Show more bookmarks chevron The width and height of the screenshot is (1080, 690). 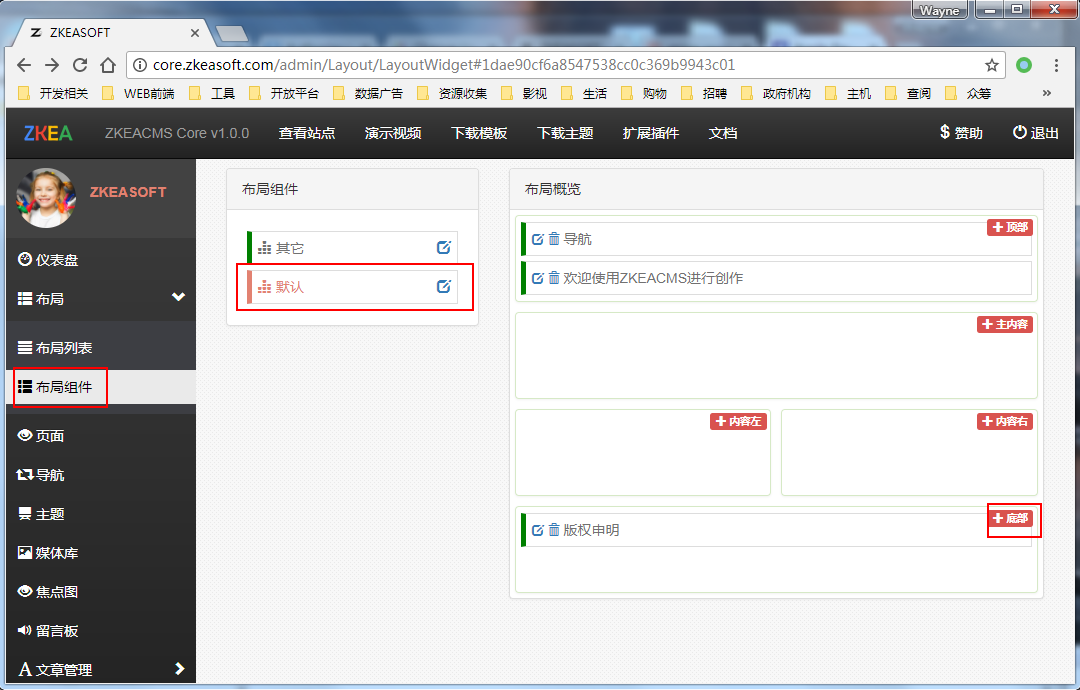pos(1047,93)
